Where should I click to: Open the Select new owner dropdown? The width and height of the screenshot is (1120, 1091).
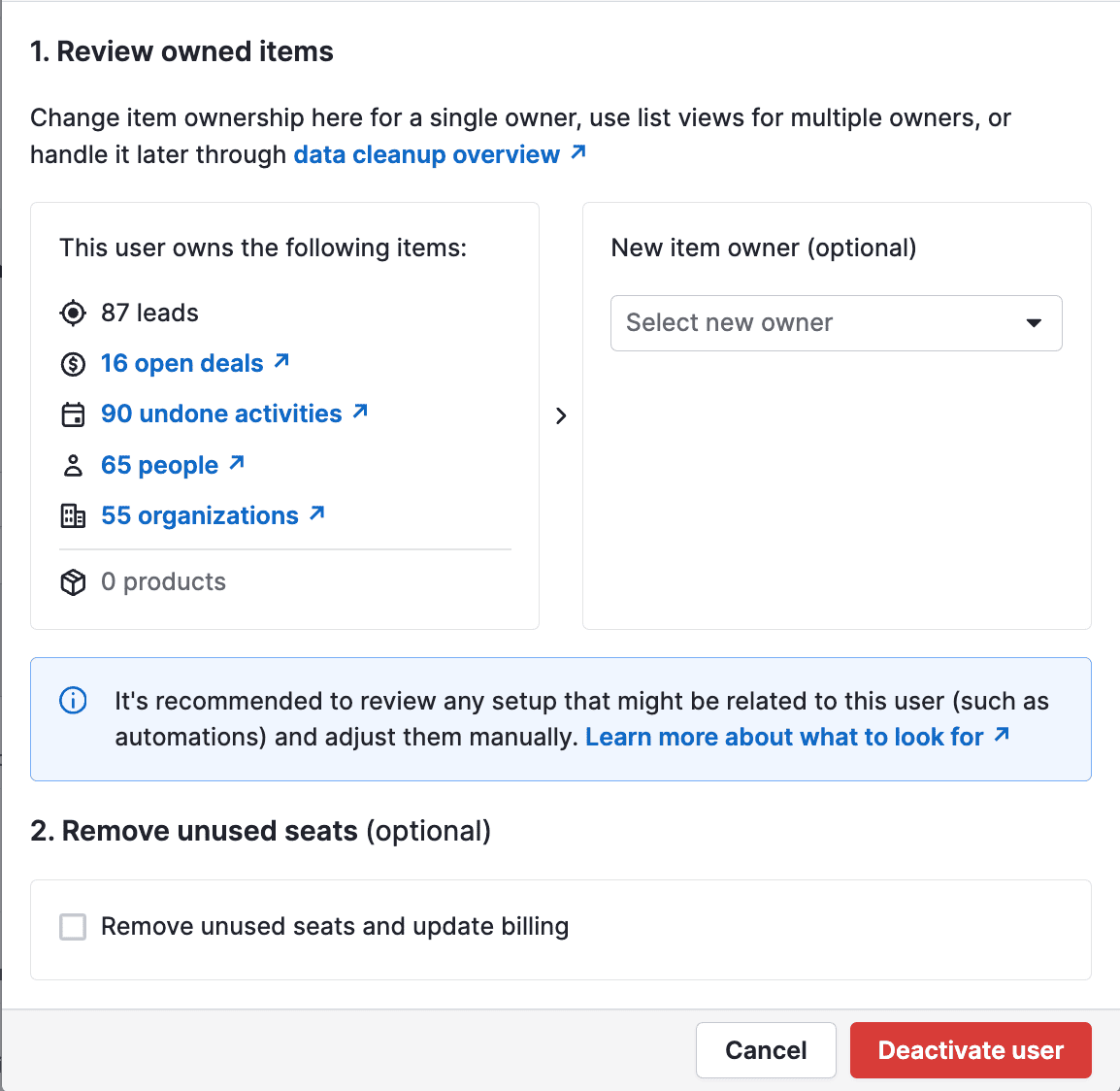(x=836, y=322)
